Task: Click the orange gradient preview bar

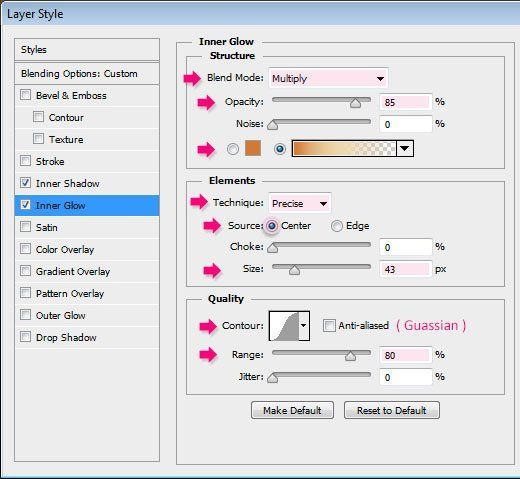Action: click(344, 148)
